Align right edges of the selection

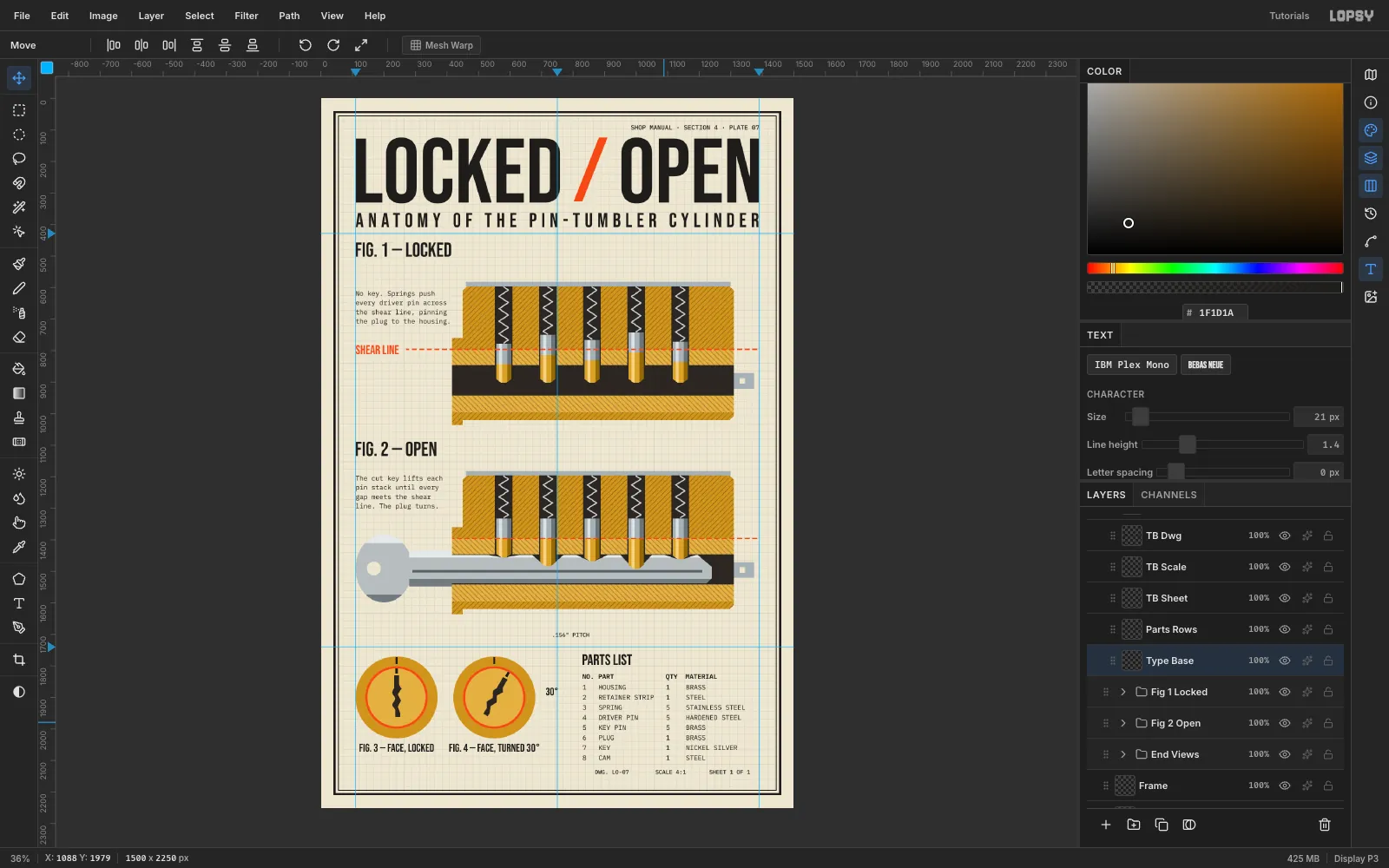(169, 45)
